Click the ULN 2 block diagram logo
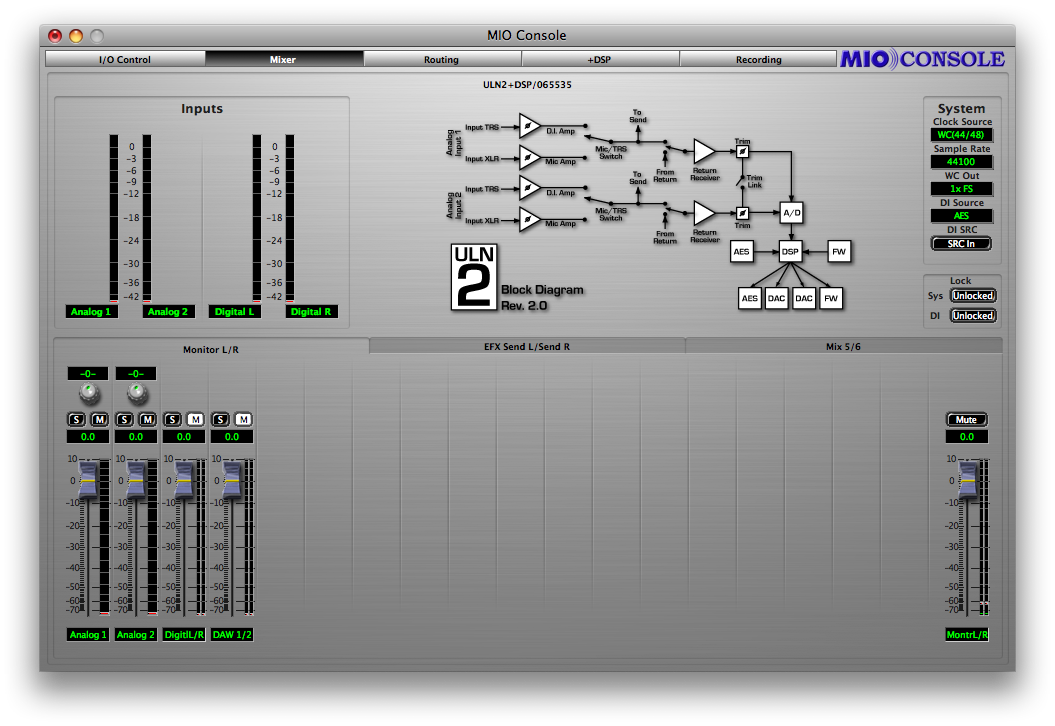1055x726 pixels. (474, 277)
